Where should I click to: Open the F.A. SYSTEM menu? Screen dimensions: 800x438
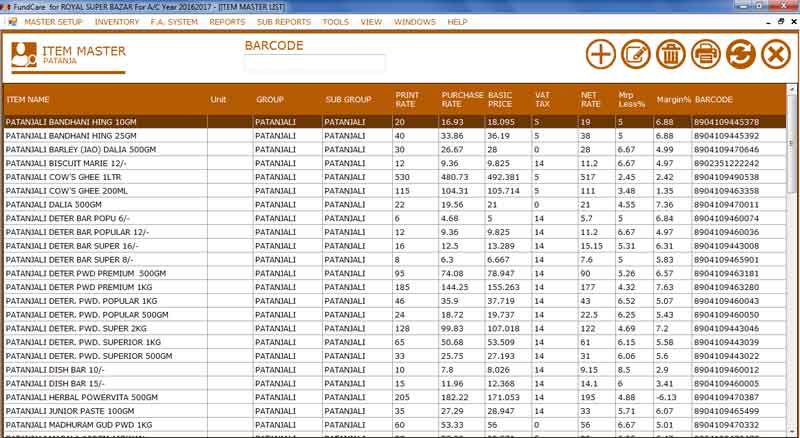[x=174, y=22]
